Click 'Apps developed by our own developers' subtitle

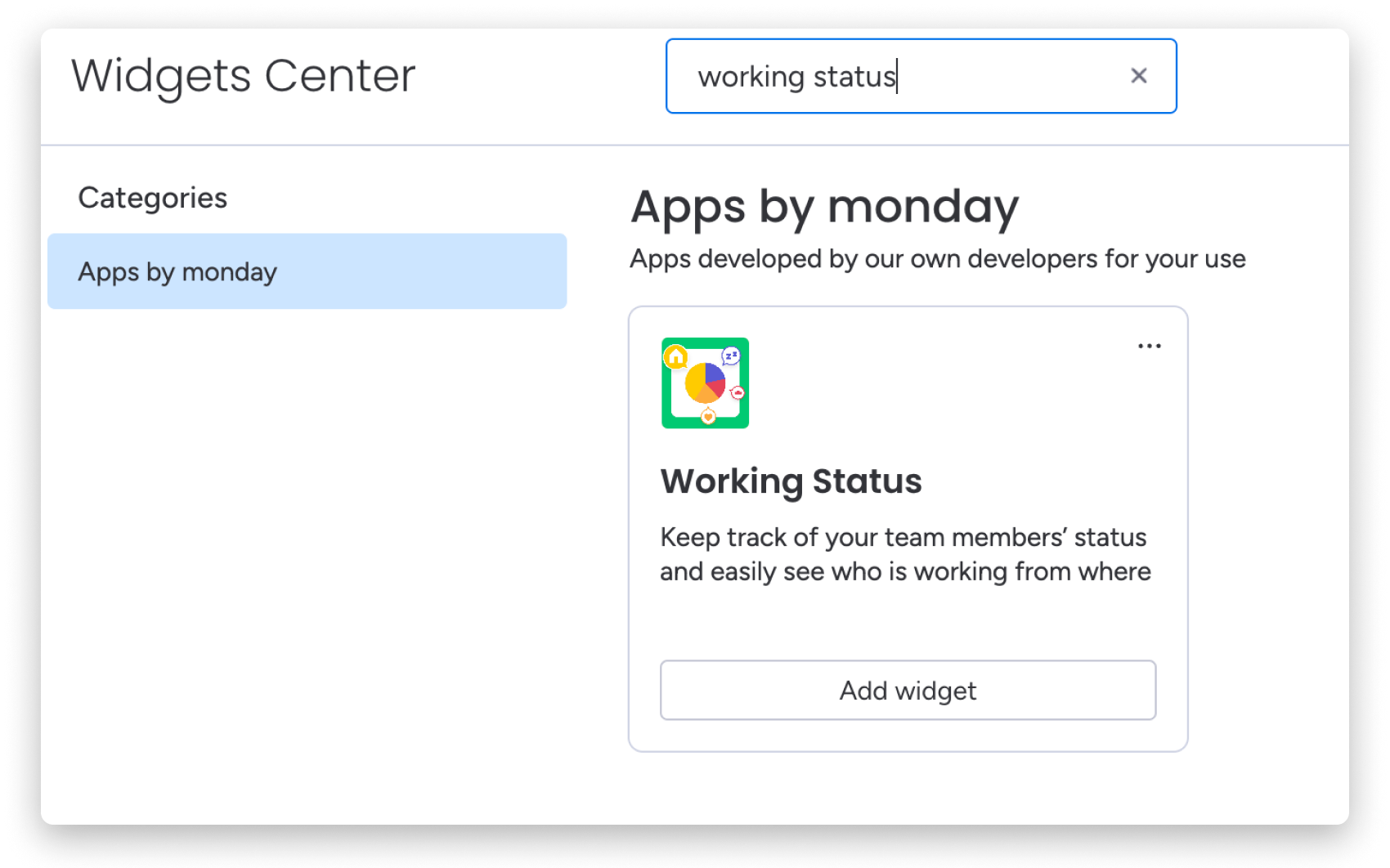(x=938, y=259)
